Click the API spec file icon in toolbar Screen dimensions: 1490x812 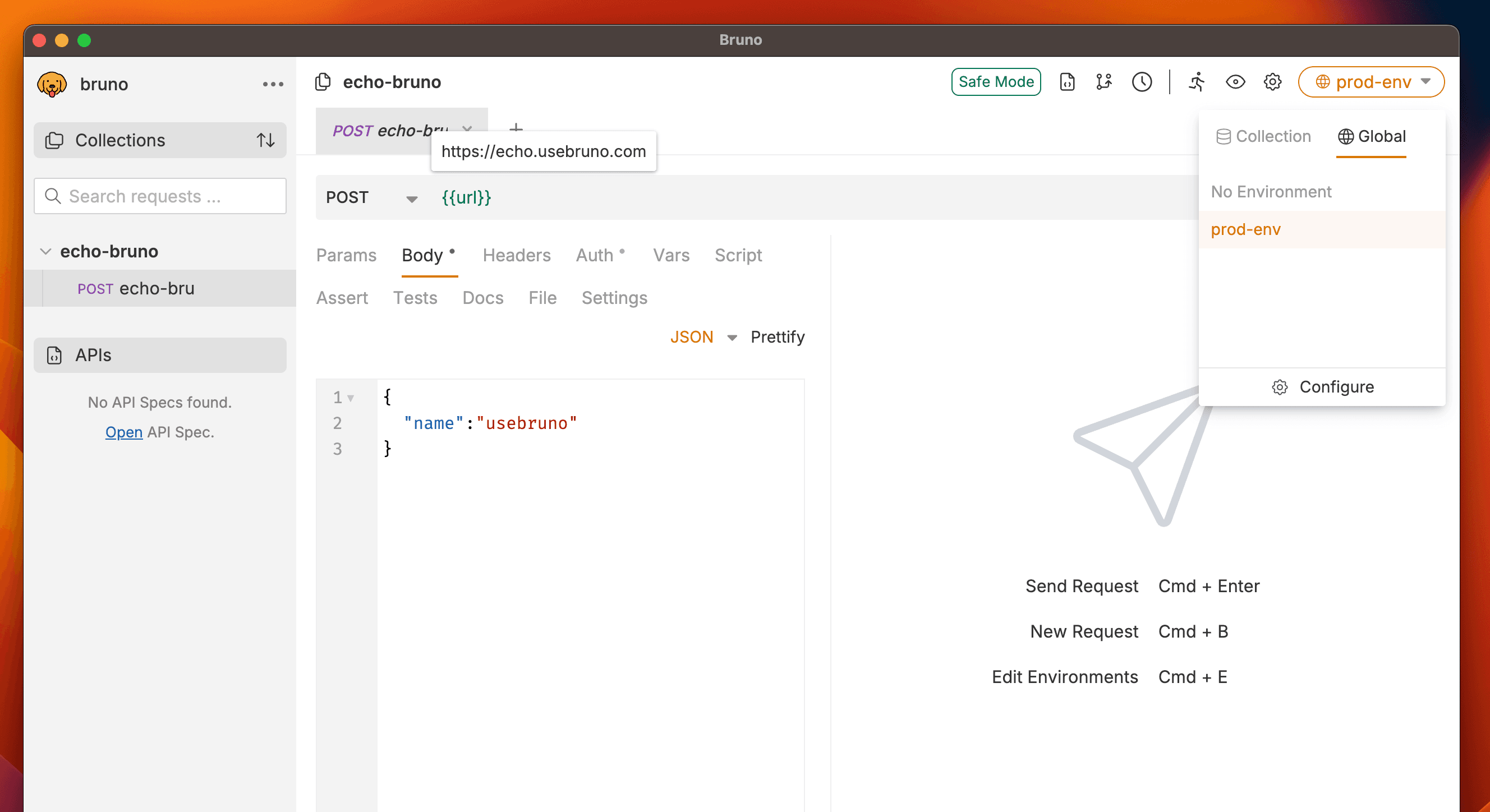pyautogui.click(x=1066, y=82)
